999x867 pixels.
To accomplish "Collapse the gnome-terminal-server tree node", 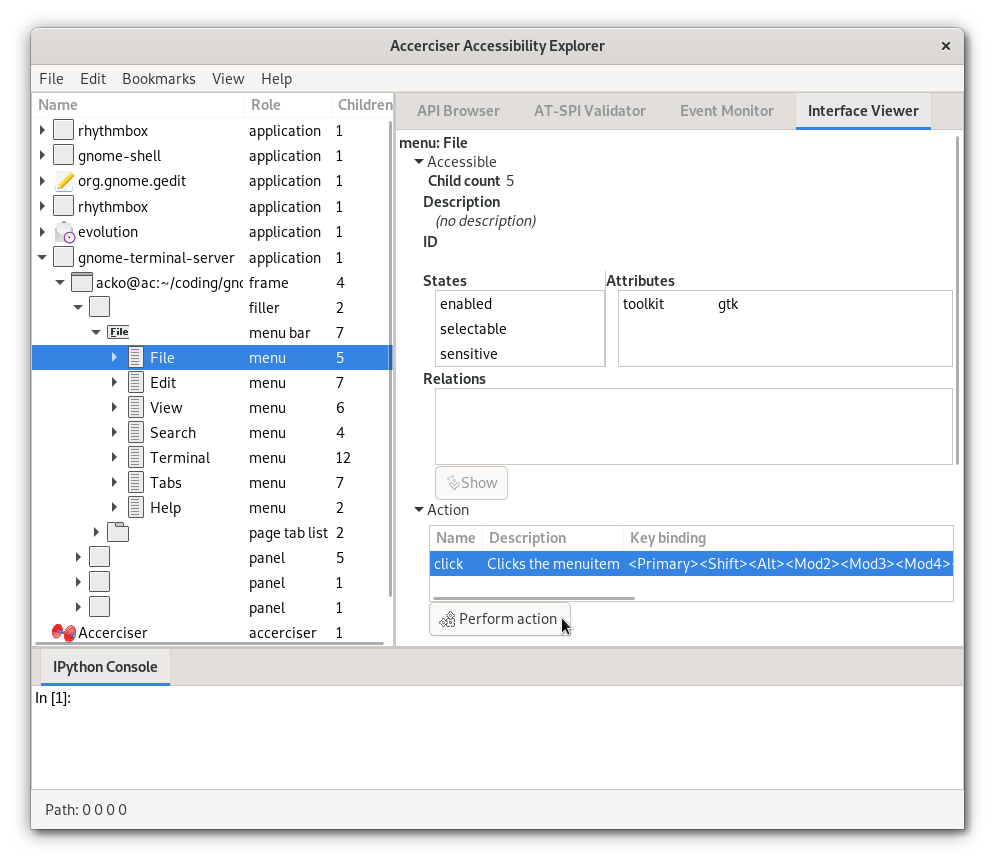I will pos(42,258).
